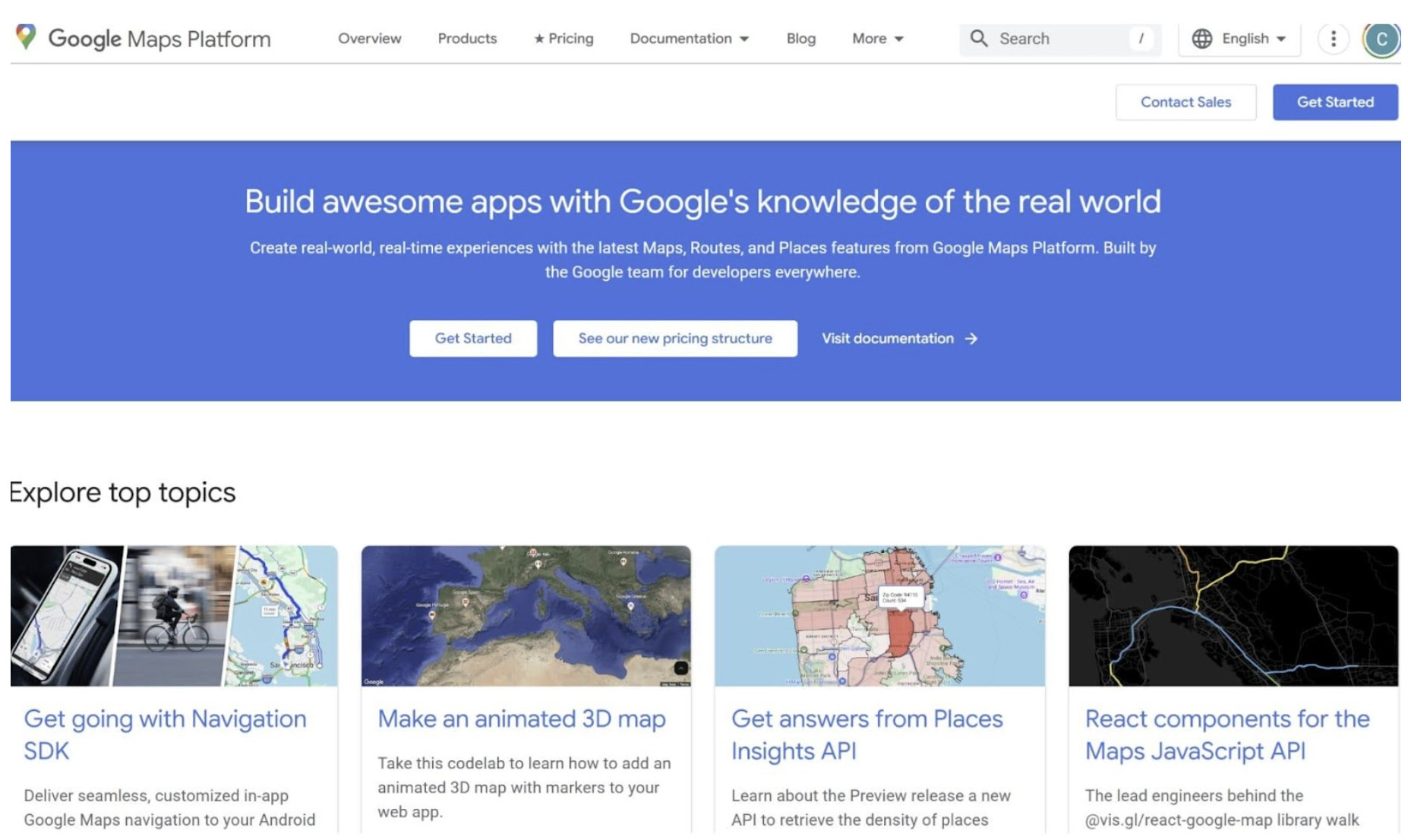Open Get going with Navigation SDK link

[165, 734]
